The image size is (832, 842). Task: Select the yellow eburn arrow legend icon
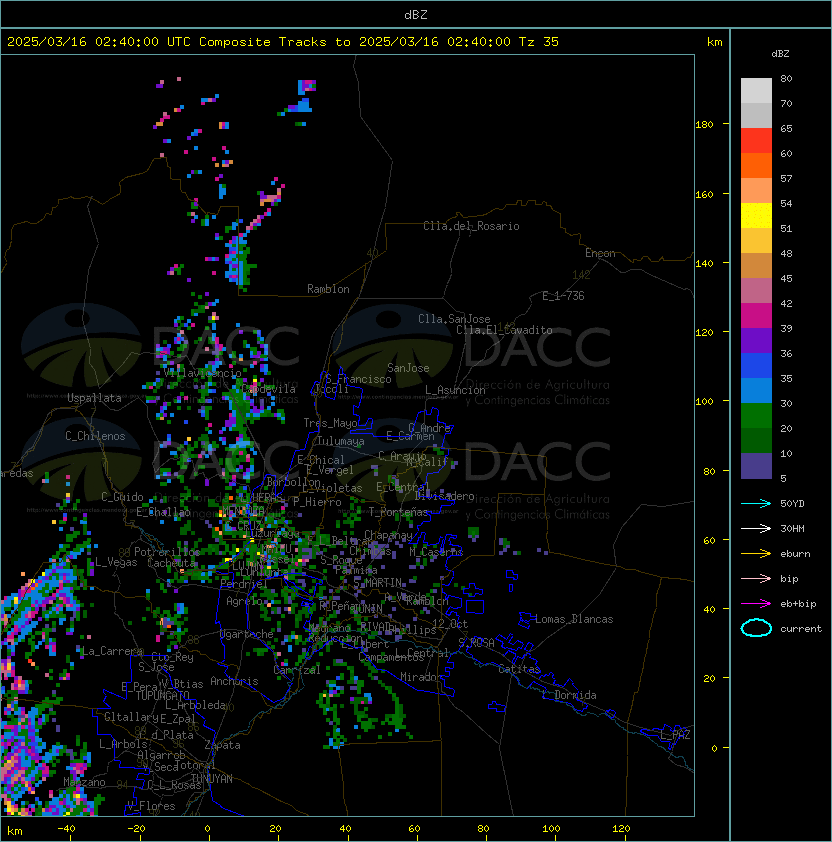tap(756, 554)
